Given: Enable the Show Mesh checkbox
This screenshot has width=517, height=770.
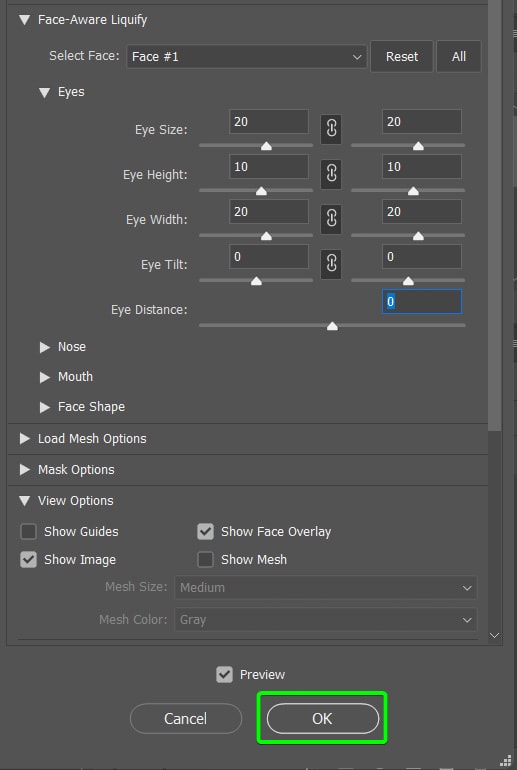Looking at the screenshot, I should click(205, 559).
